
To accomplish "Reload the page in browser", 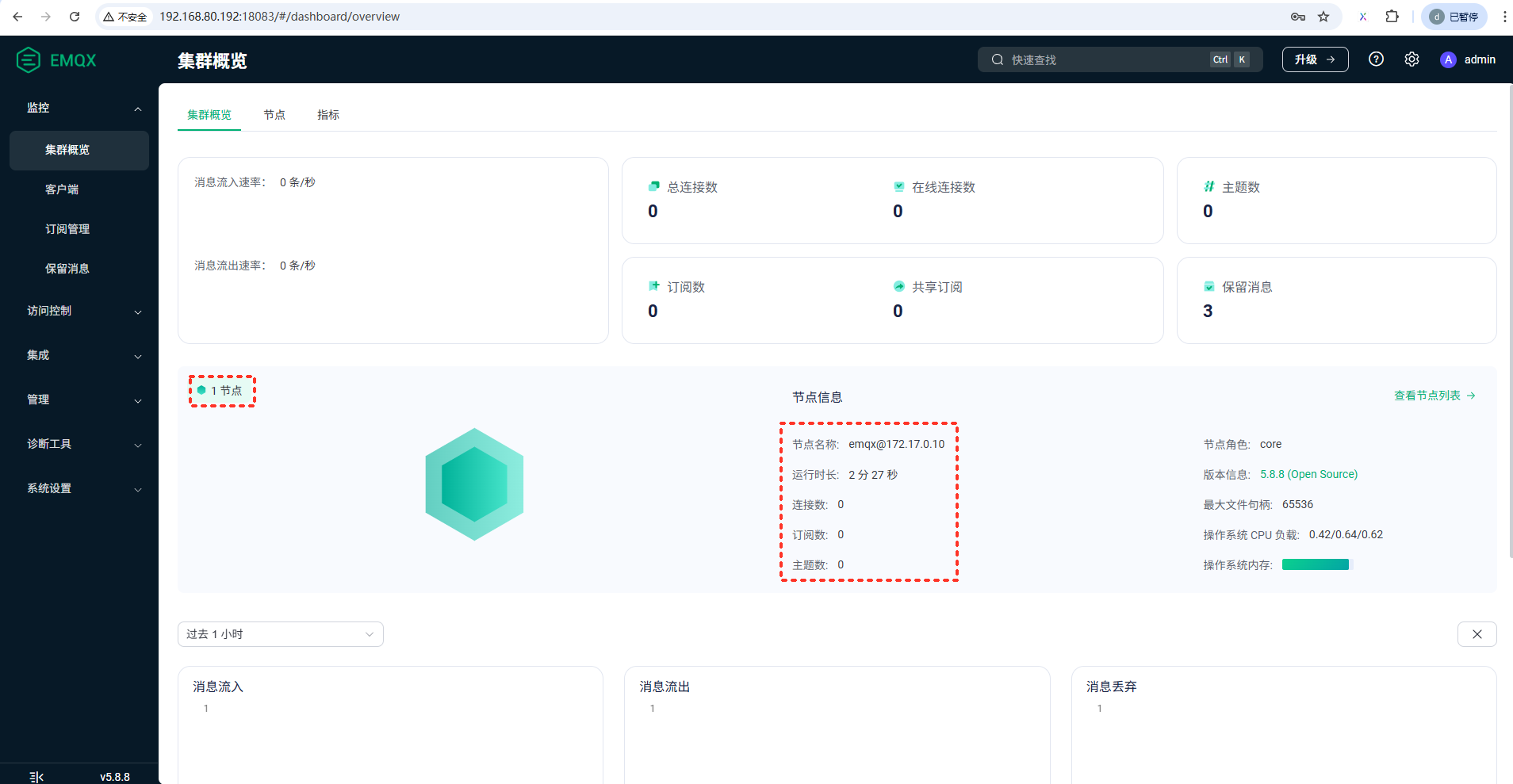I will 75,17.
